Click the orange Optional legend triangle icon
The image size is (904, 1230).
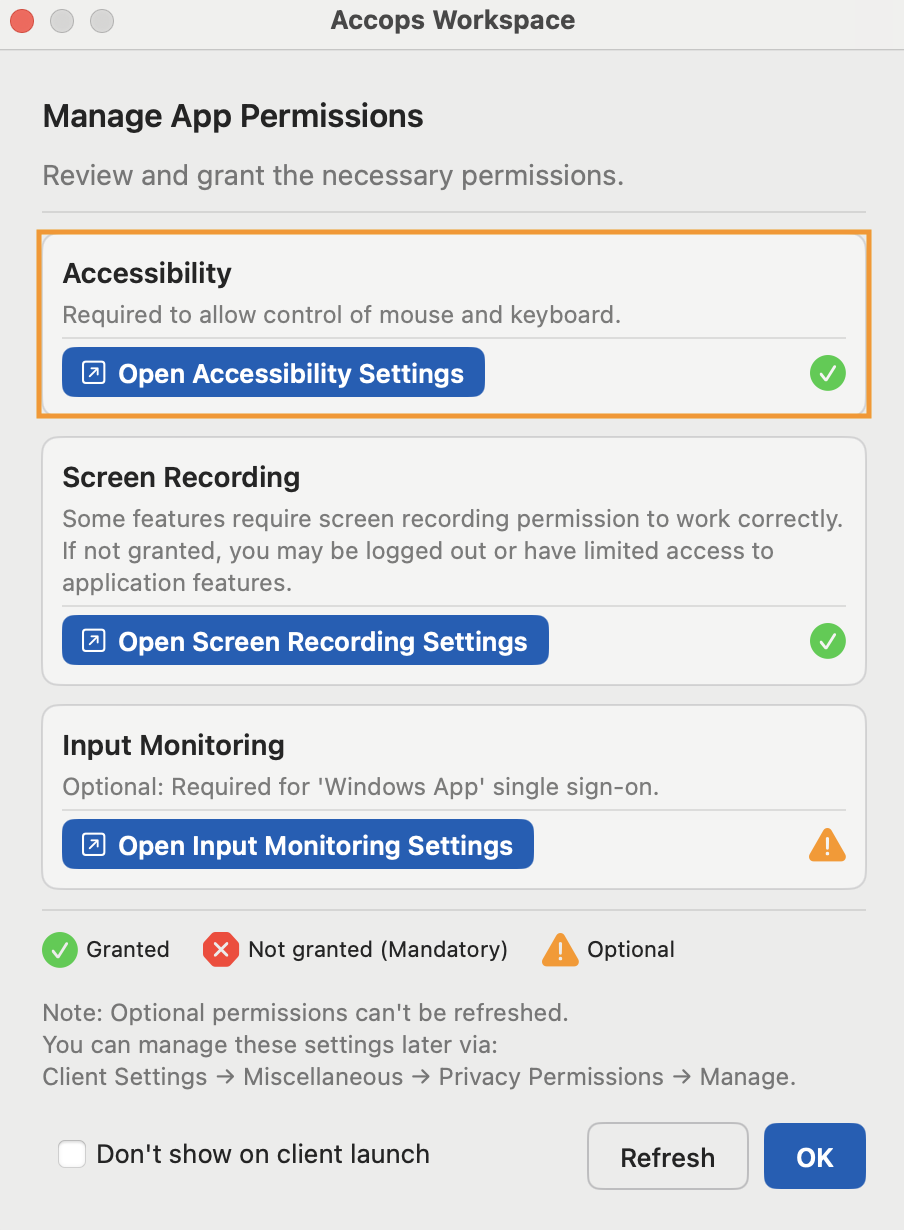[x=560, y=949]
